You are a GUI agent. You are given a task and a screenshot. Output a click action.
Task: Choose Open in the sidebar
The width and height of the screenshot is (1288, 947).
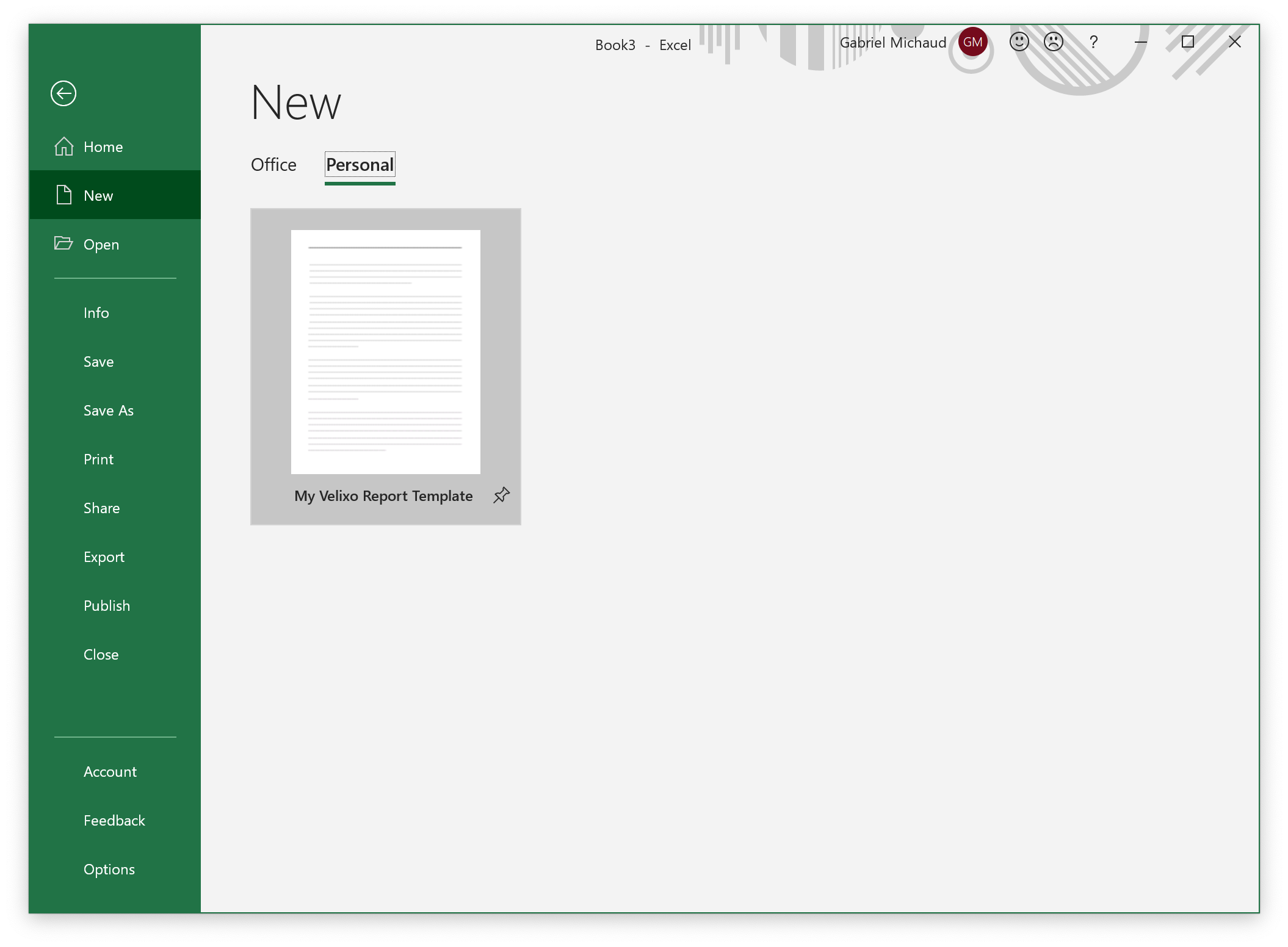coord(115,244)
